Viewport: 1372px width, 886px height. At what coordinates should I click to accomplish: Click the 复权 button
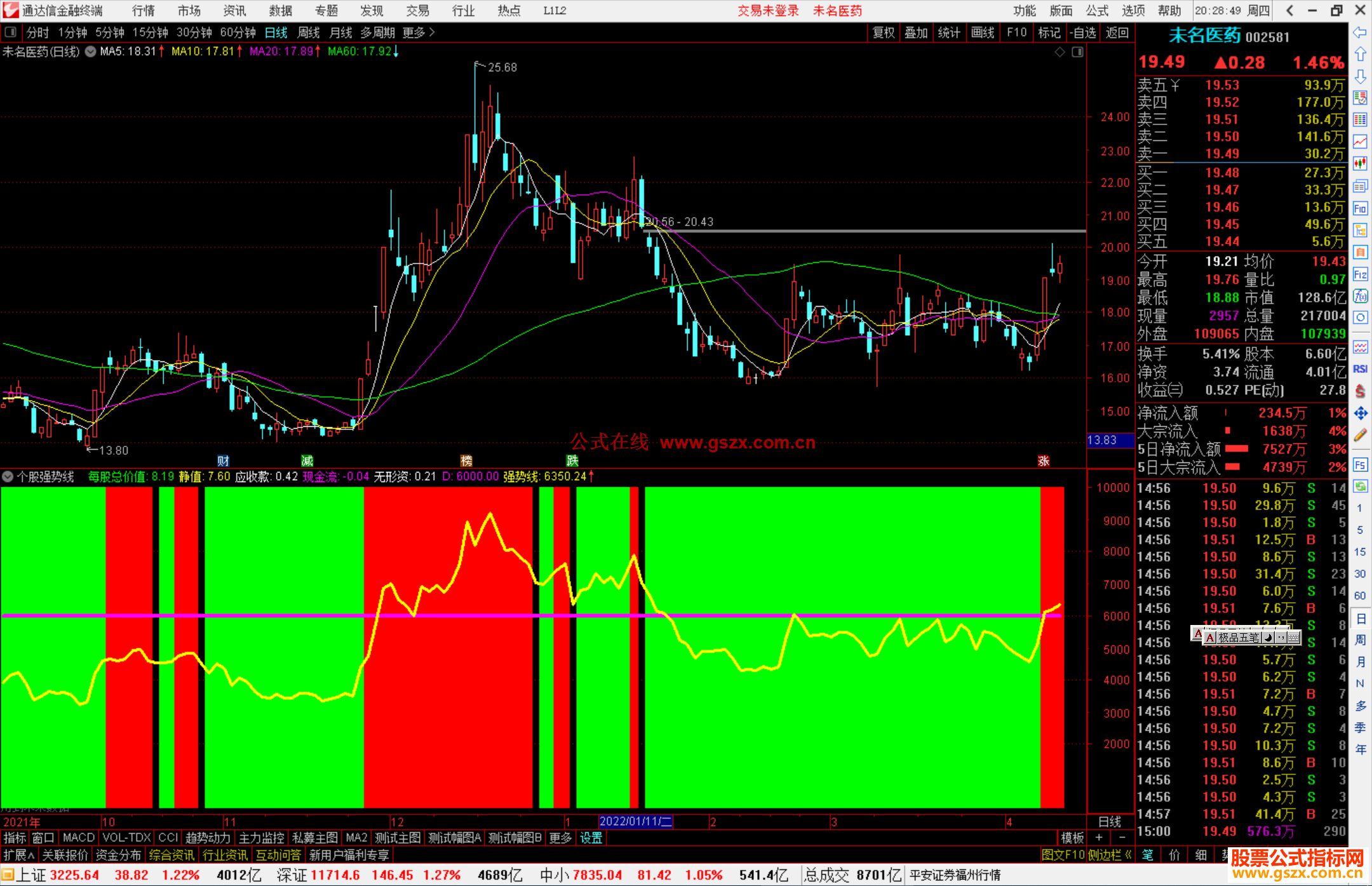pos(884,32)
